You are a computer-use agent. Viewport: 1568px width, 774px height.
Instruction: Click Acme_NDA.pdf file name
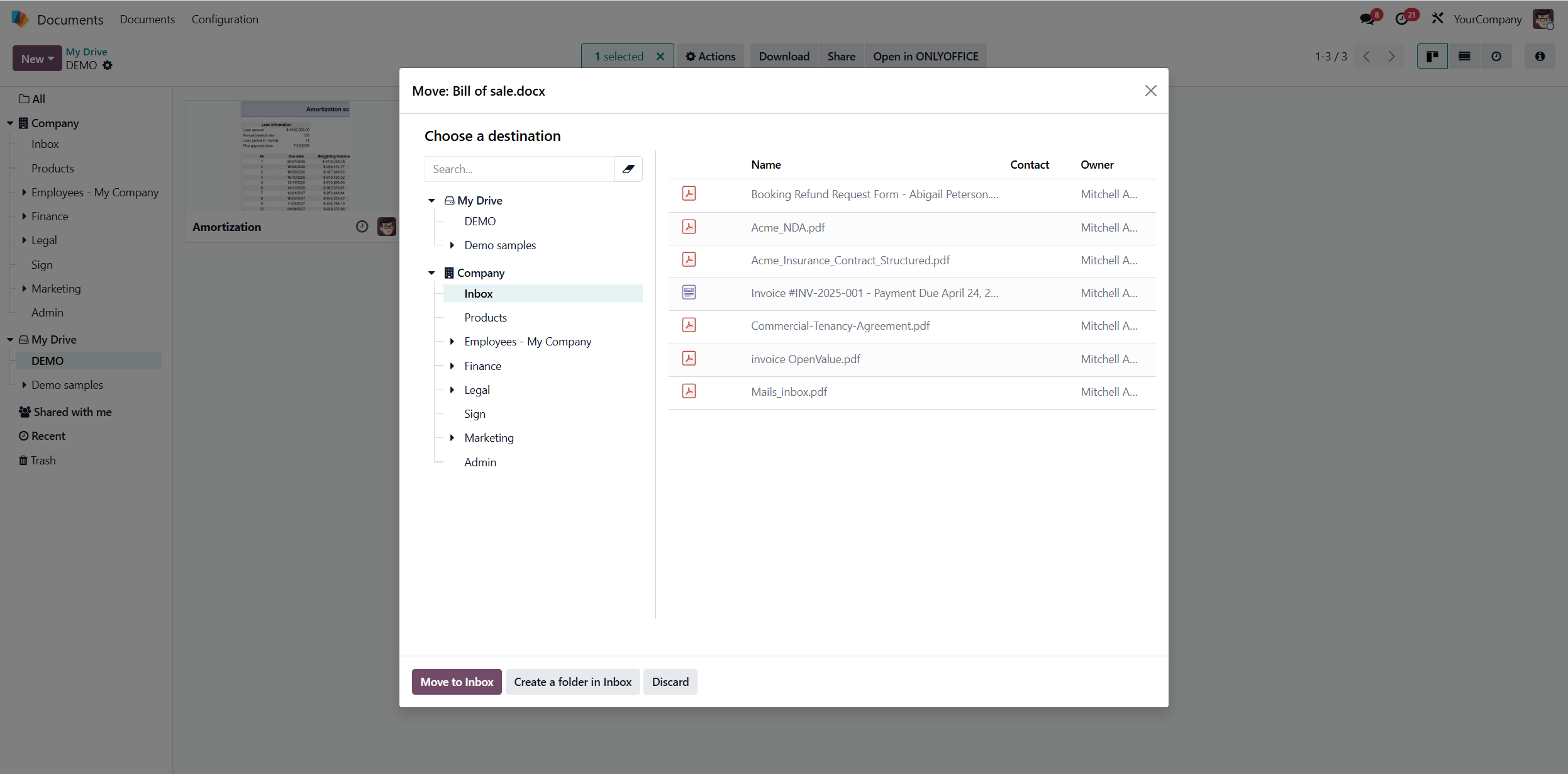pyautogui.click(x=787, y=227)
